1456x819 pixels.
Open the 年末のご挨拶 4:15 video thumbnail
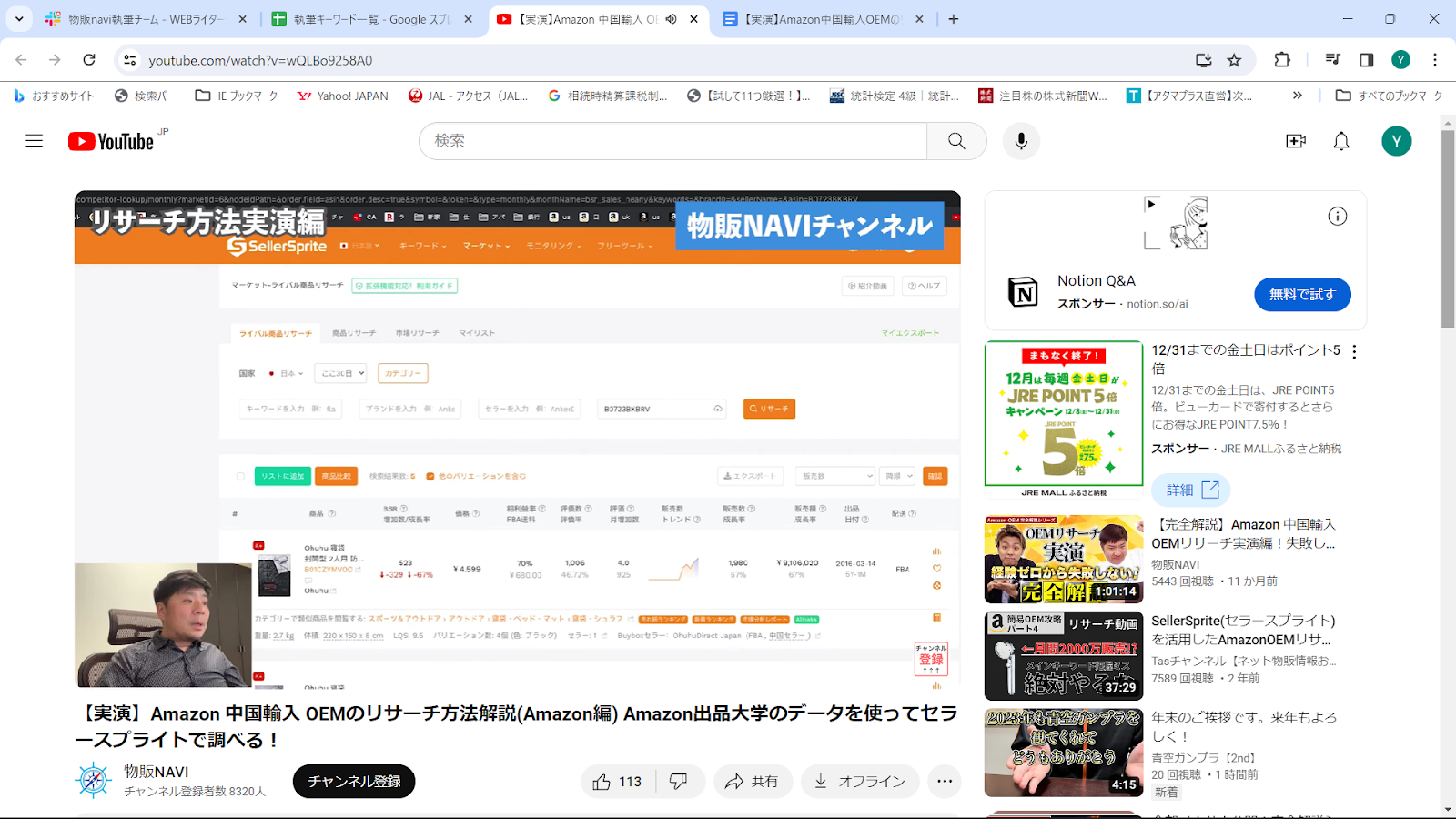tap(1064, 753)
